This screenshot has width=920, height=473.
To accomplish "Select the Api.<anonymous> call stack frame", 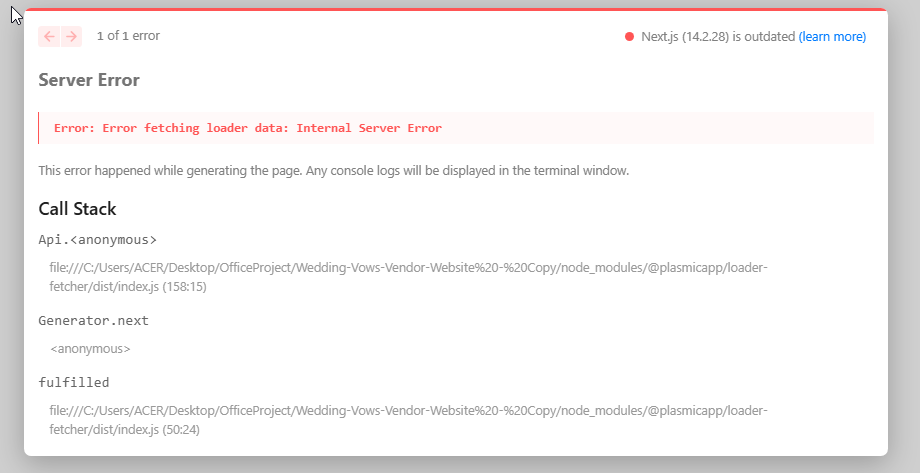I will click(x=97, y=240).
